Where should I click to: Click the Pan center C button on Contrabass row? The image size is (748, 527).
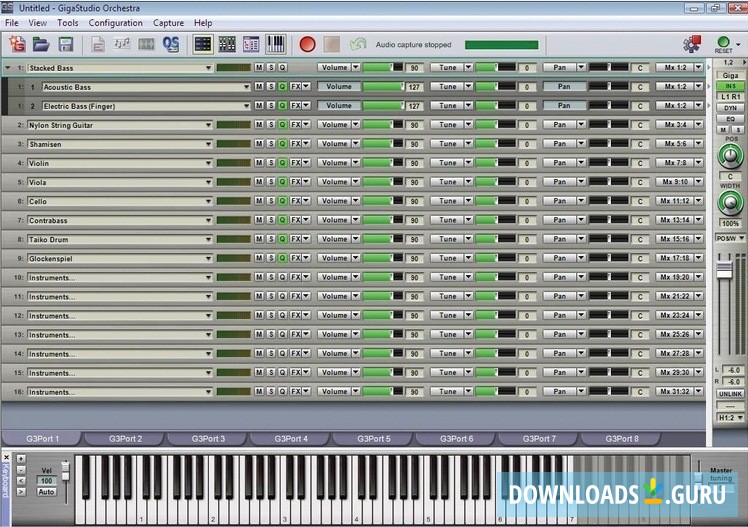640,220
